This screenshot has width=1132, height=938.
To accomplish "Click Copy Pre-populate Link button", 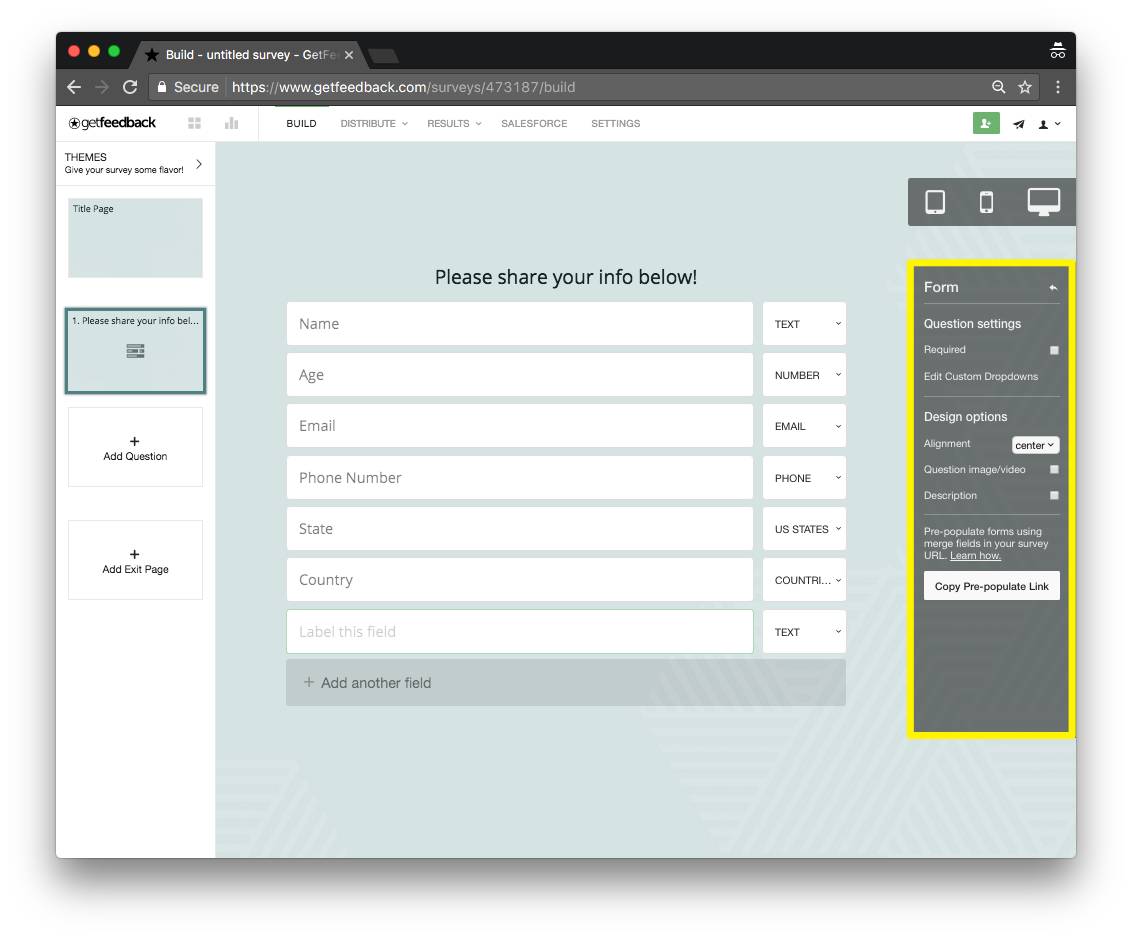I will pyautogui.click(x=991, y=585).
